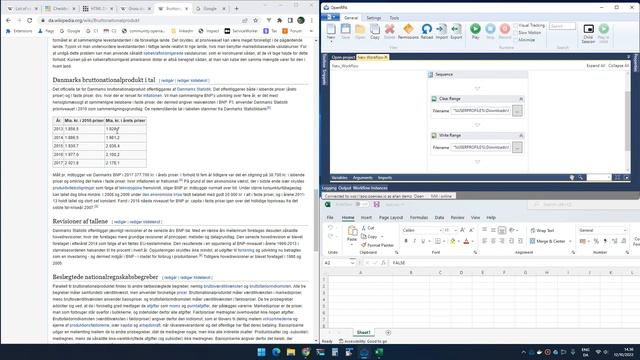Toggle Italic formatting in Excel
The width and height of the screenshot is (640, 360).
[414, 241]
